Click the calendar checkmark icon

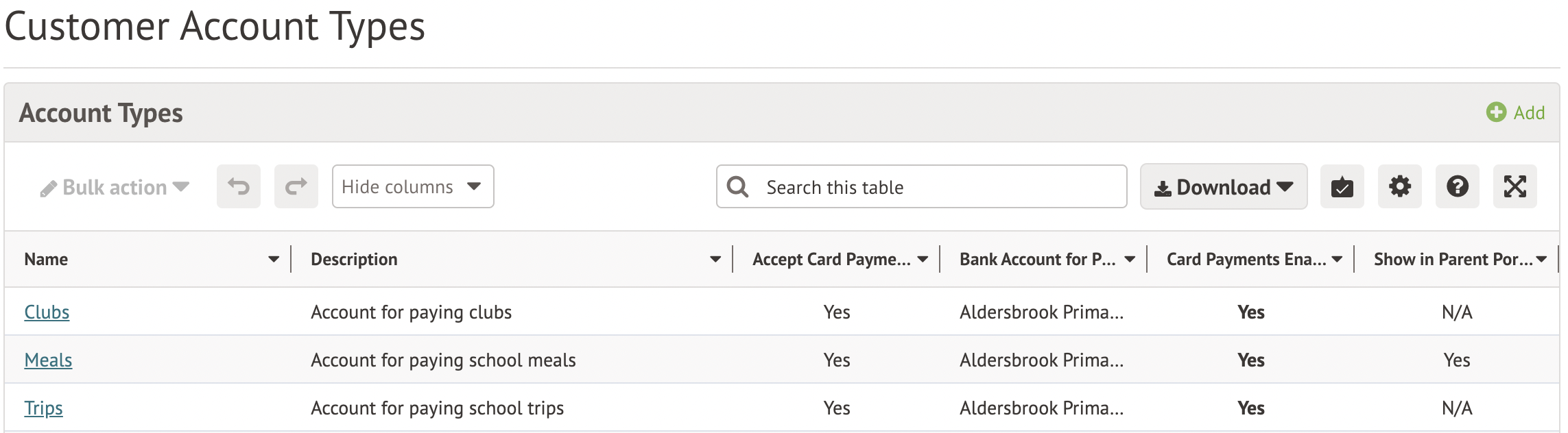1342,186
